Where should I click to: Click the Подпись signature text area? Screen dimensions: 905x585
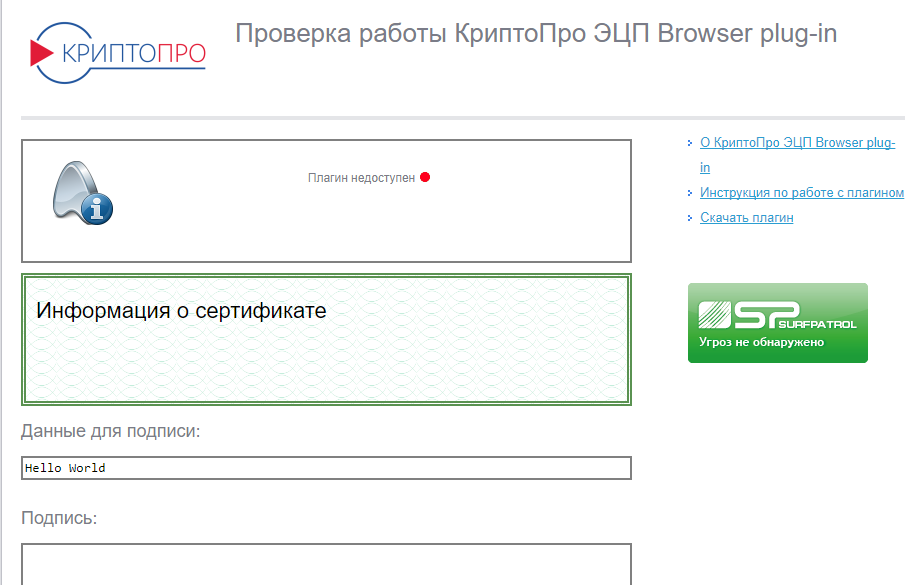[326, 564]
